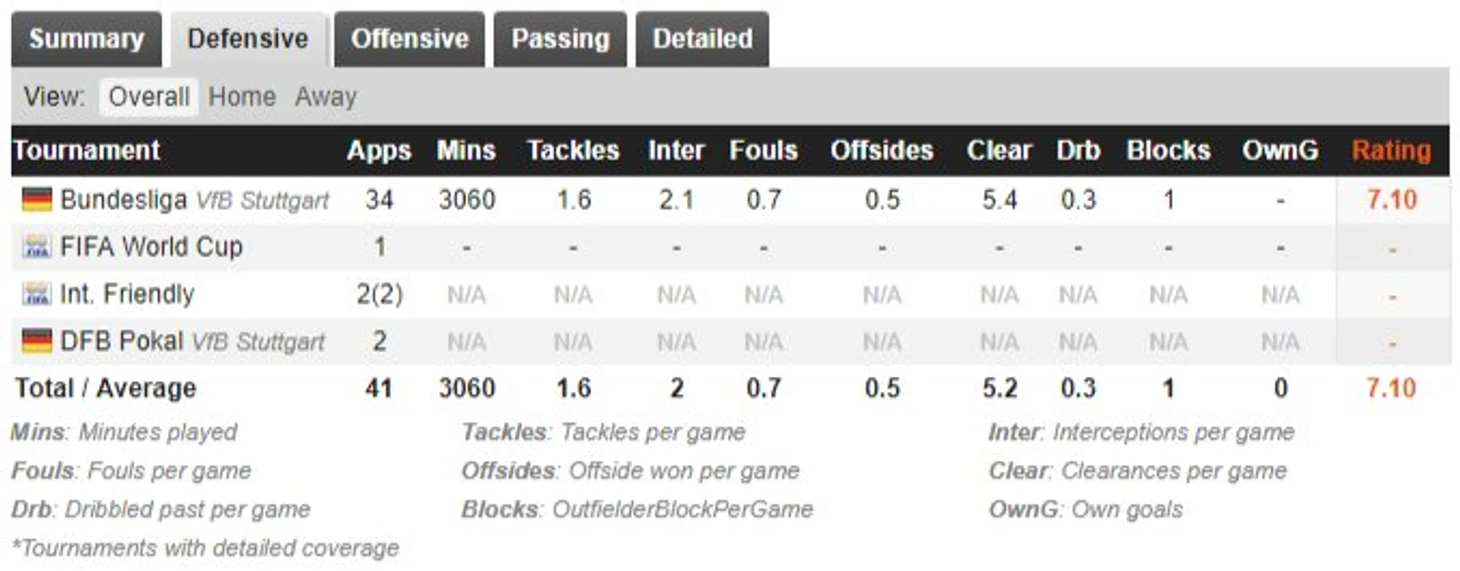
Task: Open the DFB Pokal tournament link
Action: 122,341
